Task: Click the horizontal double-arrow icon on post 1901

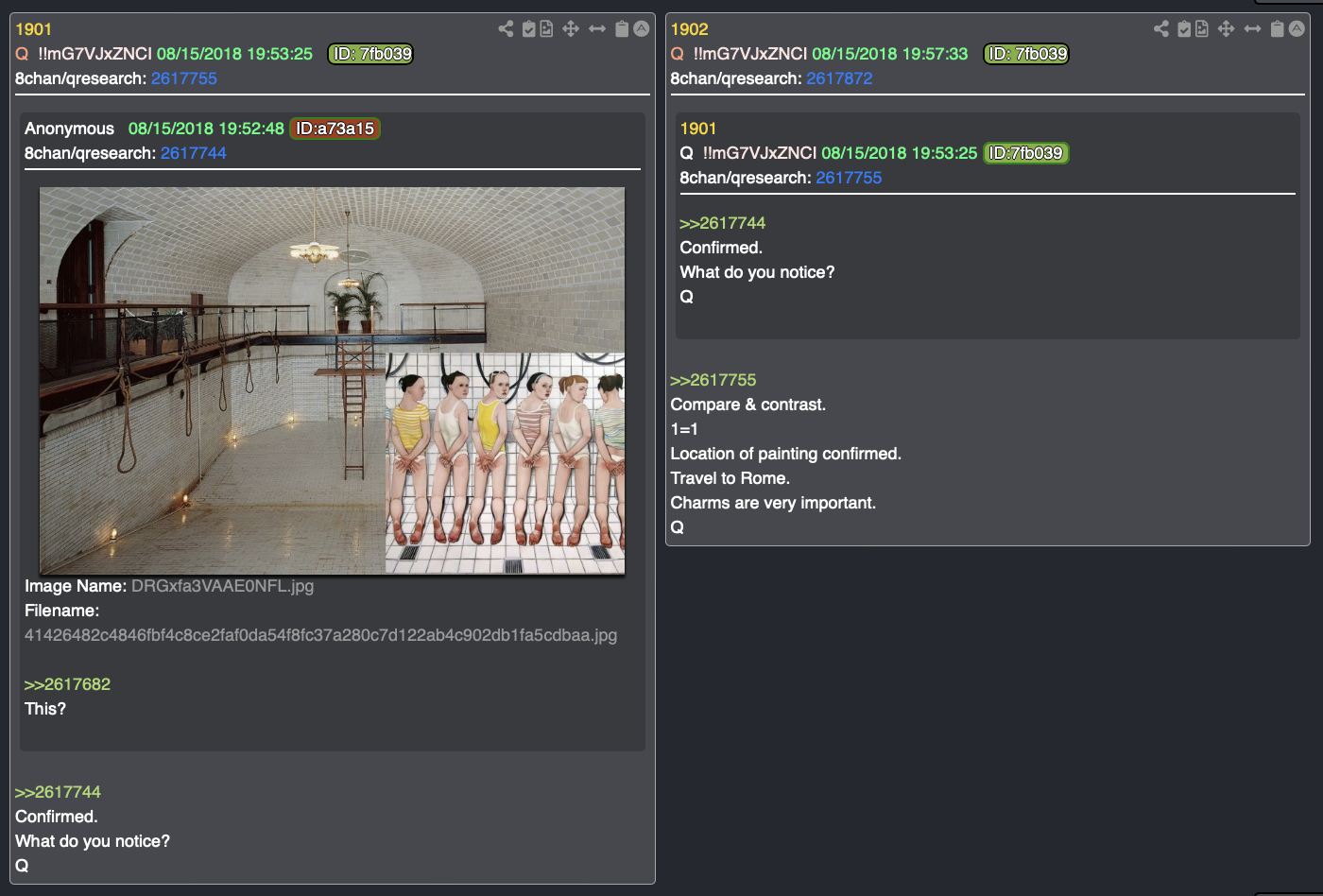Action: coord(597,29)
